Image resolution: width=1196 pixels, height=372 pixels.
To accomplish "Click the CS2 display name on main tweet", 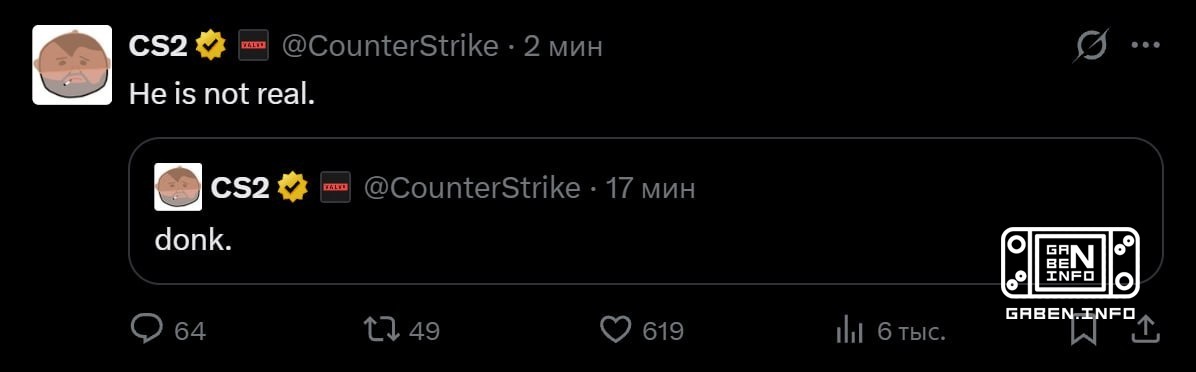I will 159,47.
